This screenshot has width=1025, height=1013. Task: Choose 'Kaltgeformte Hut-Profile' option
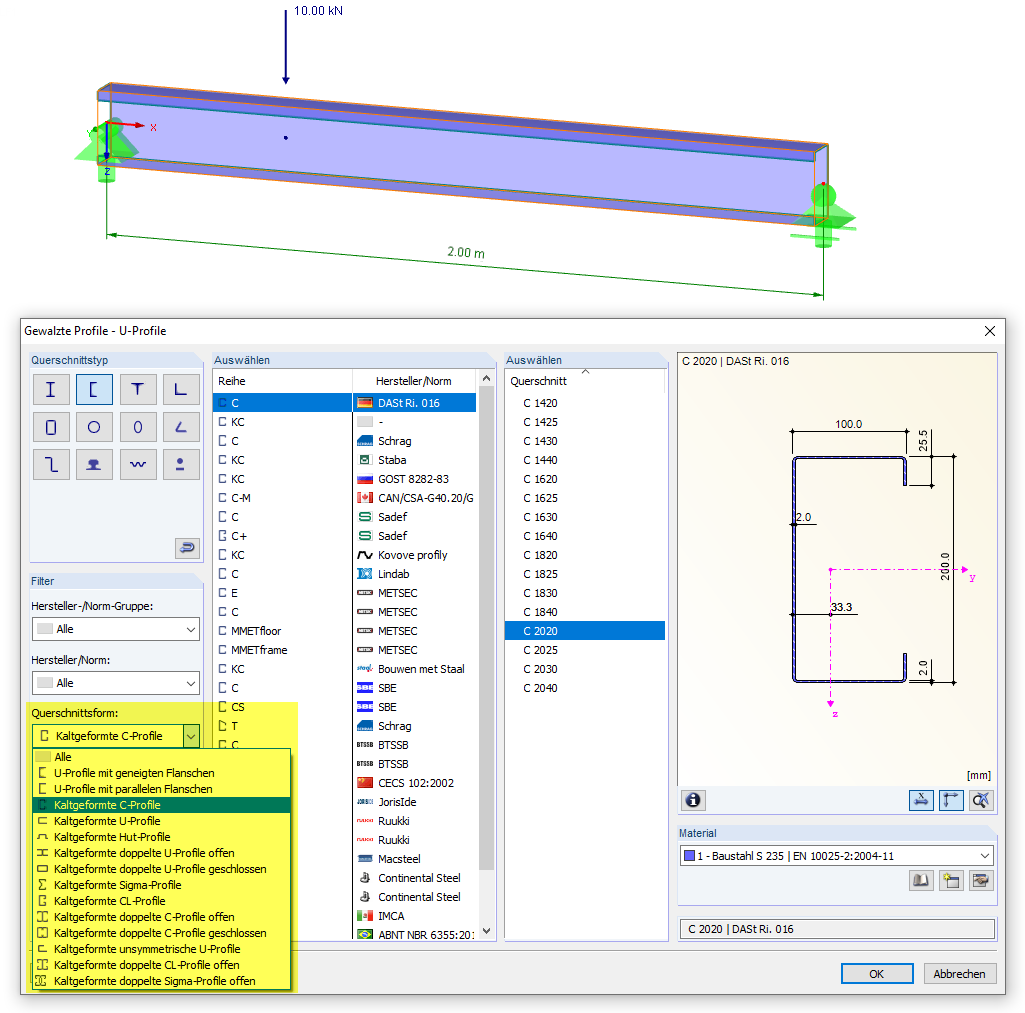click(161, 837)
